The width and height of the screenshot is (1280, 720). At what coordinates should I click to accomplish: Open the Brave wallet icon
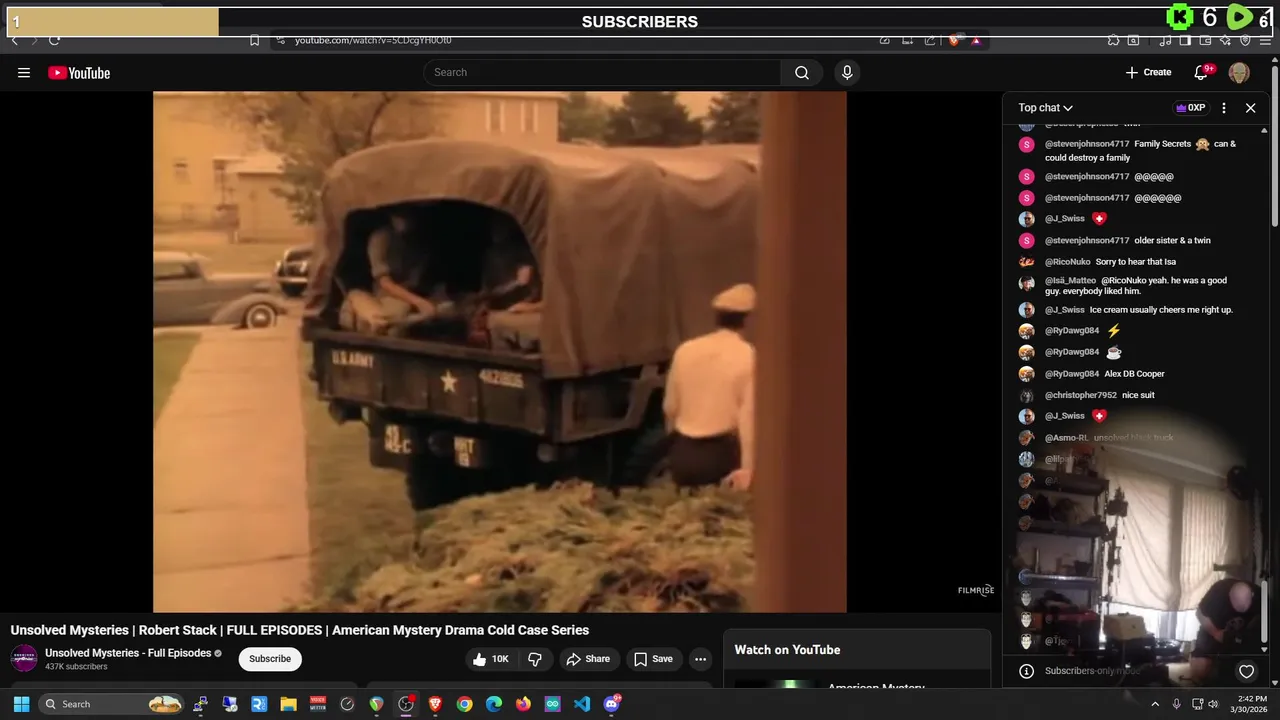point(1205,41)
